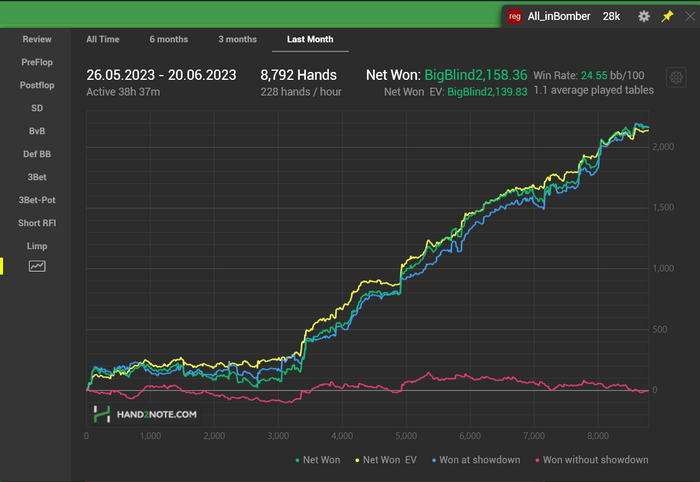Click the BigBlind2,158.36 net won value
Viewport: 700px width, 482px height.
475,75
